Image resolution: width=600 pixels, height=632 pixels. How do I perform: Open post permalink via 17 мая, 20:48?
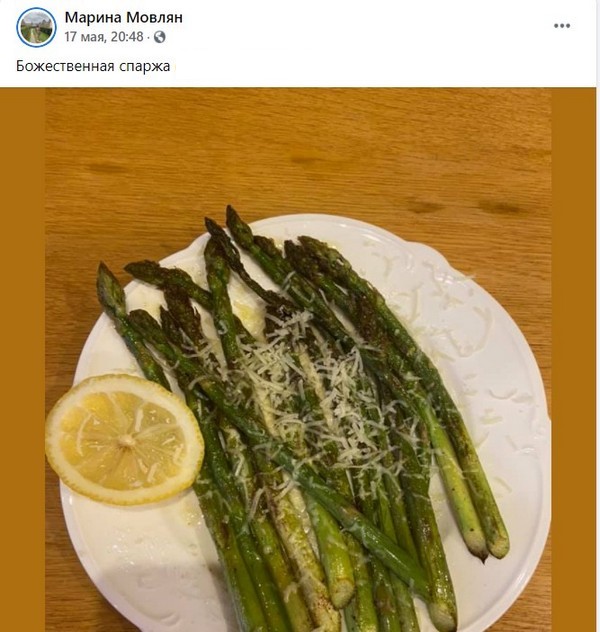coord(105,37)
